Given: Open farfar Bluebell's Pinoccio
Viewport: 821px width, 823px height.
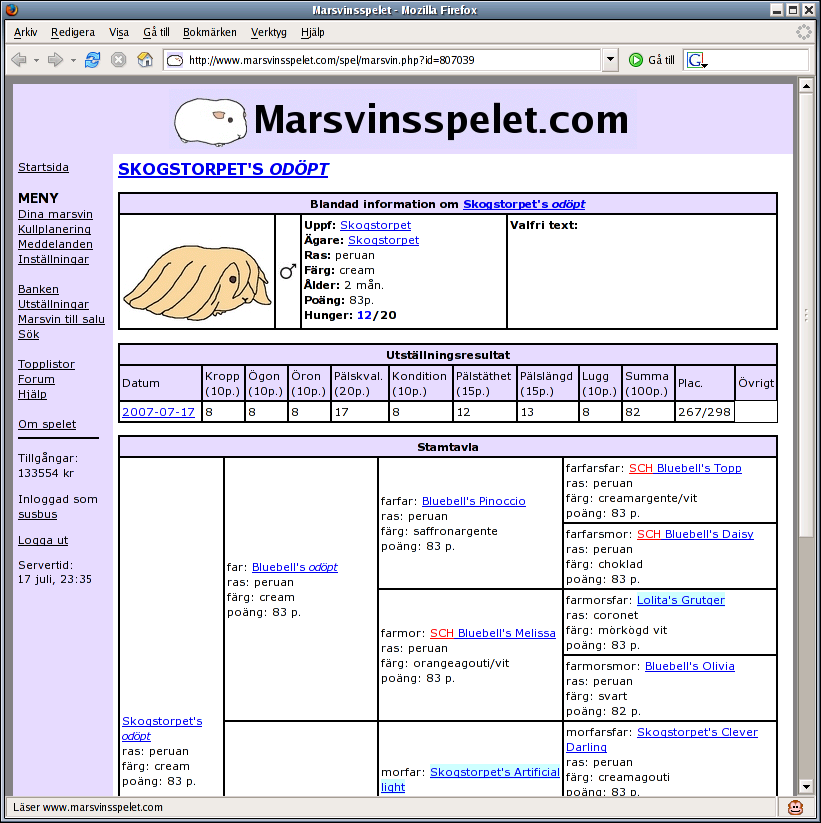Looking at the screenshot, I should 473,501.
